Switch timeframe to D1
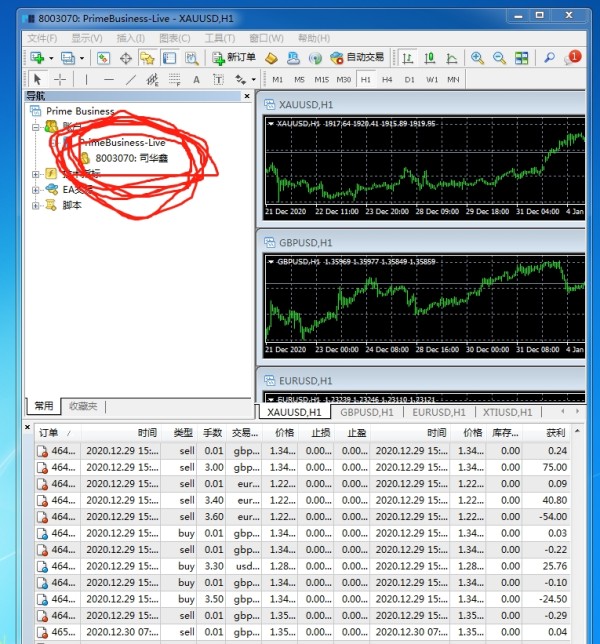This screenshot has width=600, height=644. point(409,80)
